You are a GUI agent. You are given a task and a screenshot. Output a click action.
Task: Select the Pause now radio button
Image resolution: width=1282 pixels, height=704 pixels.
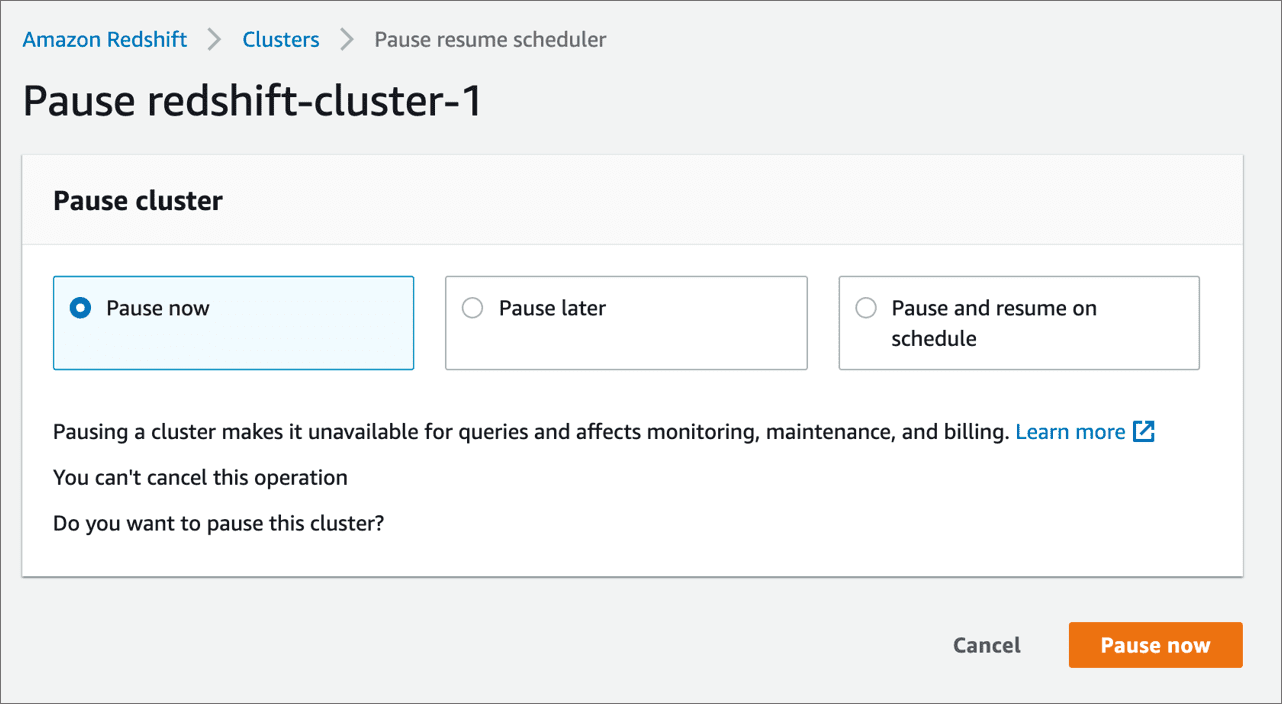(x=80, y=308)
